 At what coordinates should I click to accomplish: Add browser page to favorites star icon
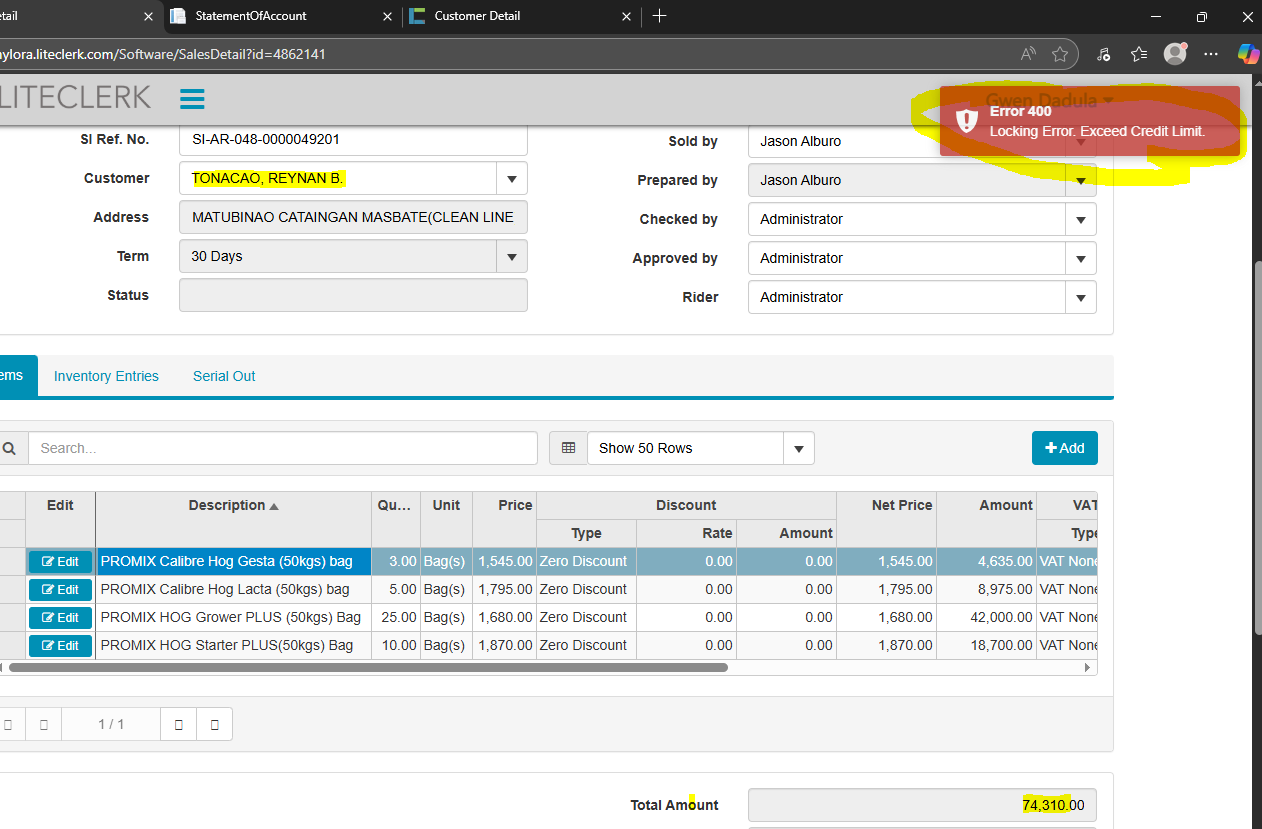[1060, 54]
